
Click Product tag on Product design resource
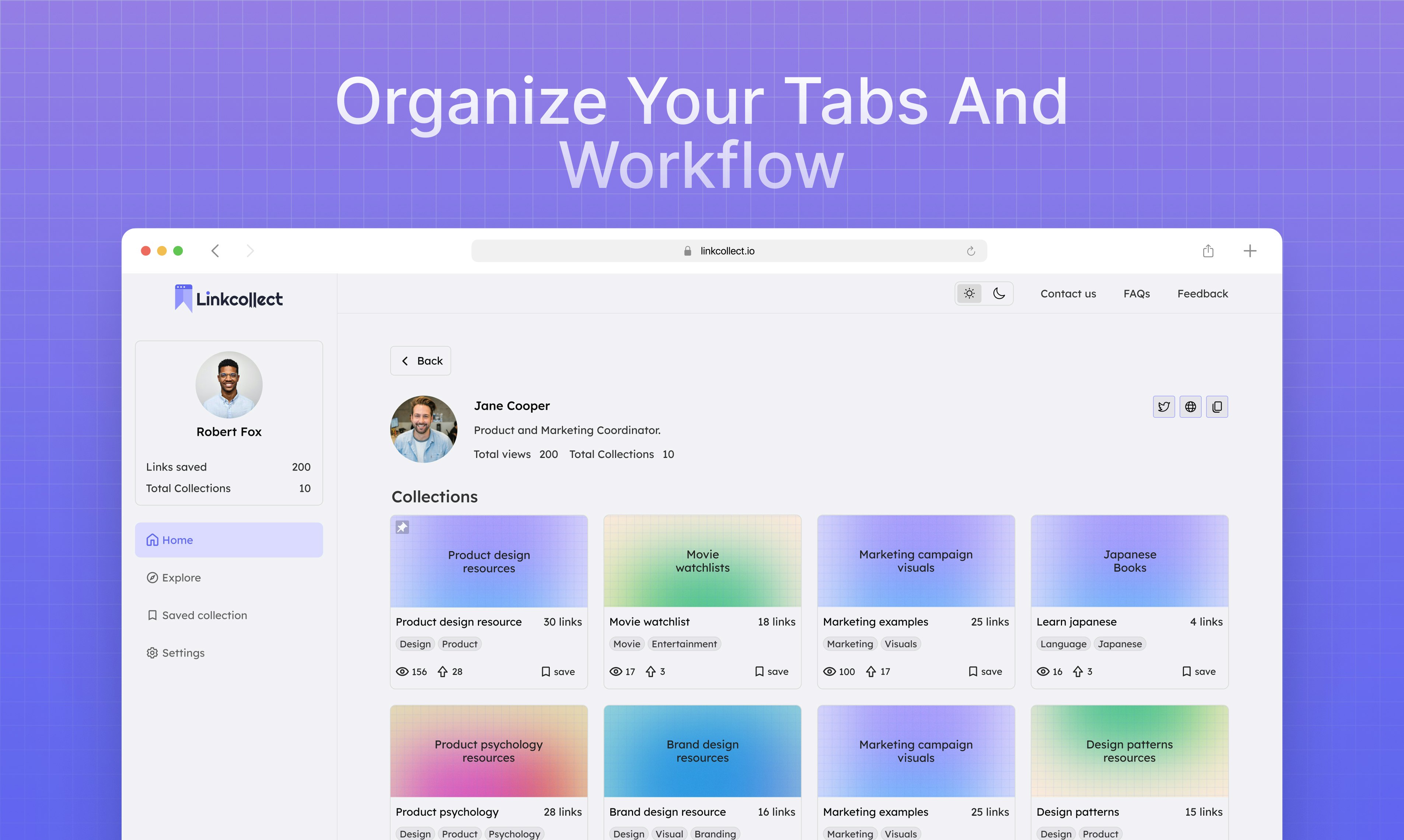click(460, 644)
